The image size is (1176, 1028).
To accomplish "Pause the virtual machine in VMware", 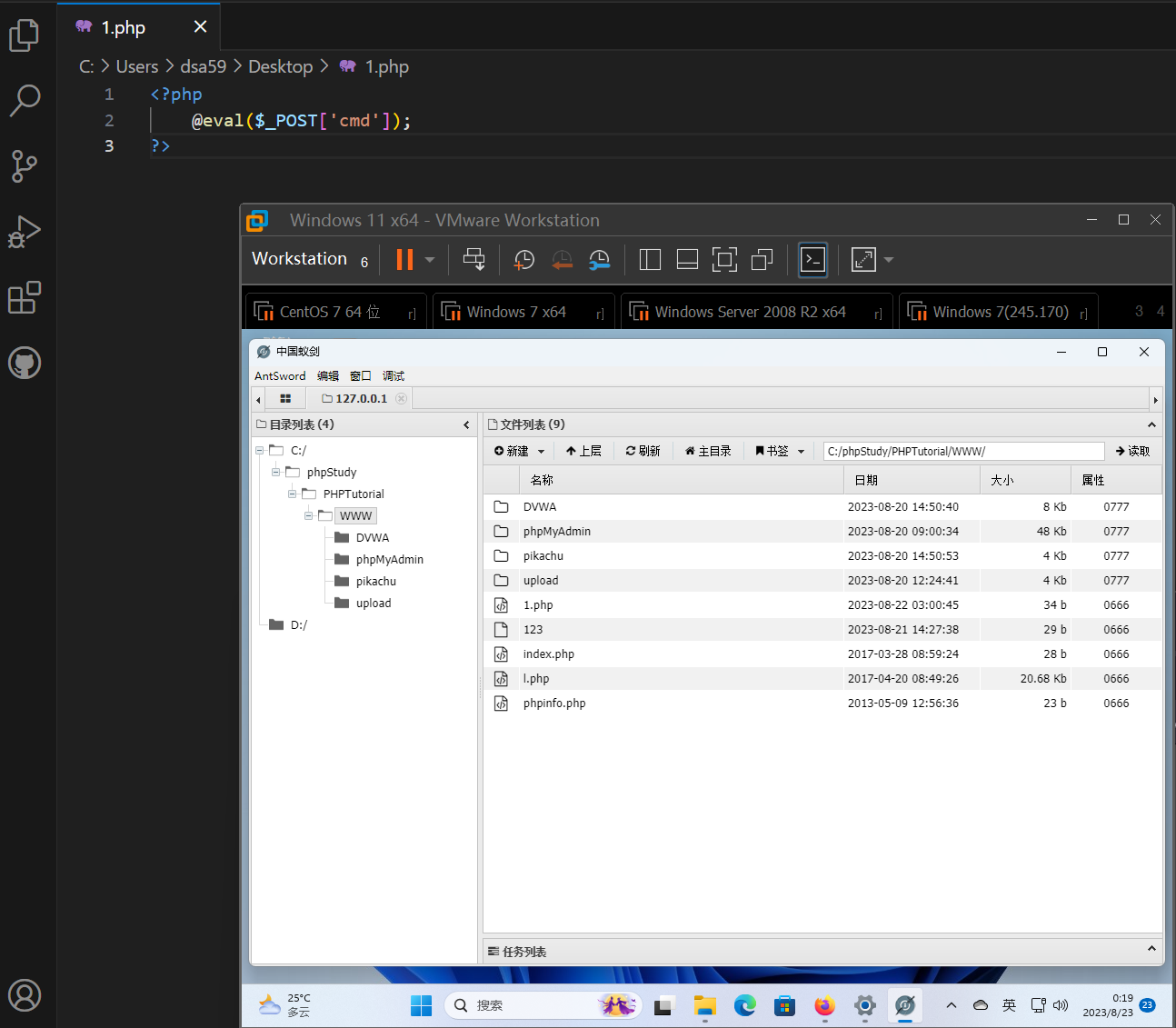I will click(404, 260).
